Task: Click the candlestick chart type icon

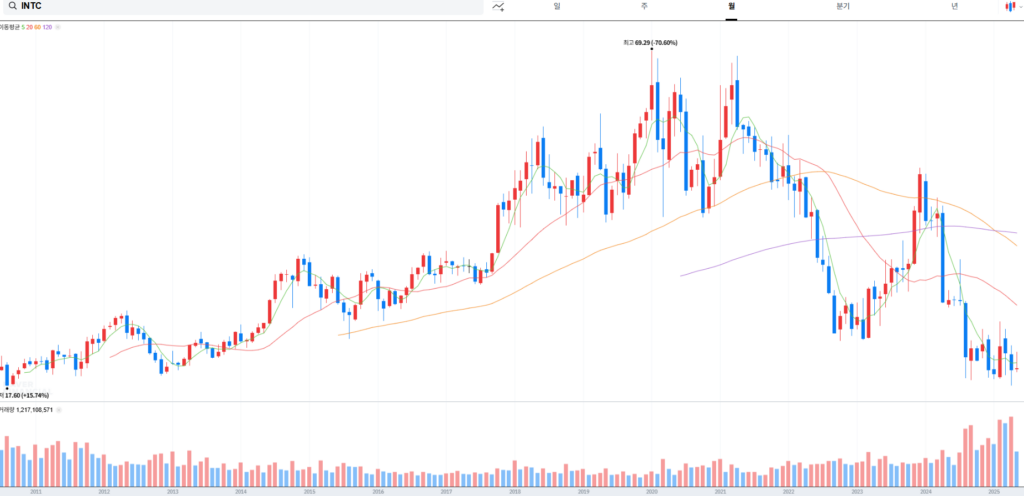Action: pyautogui.click(x=1008, y=6)
